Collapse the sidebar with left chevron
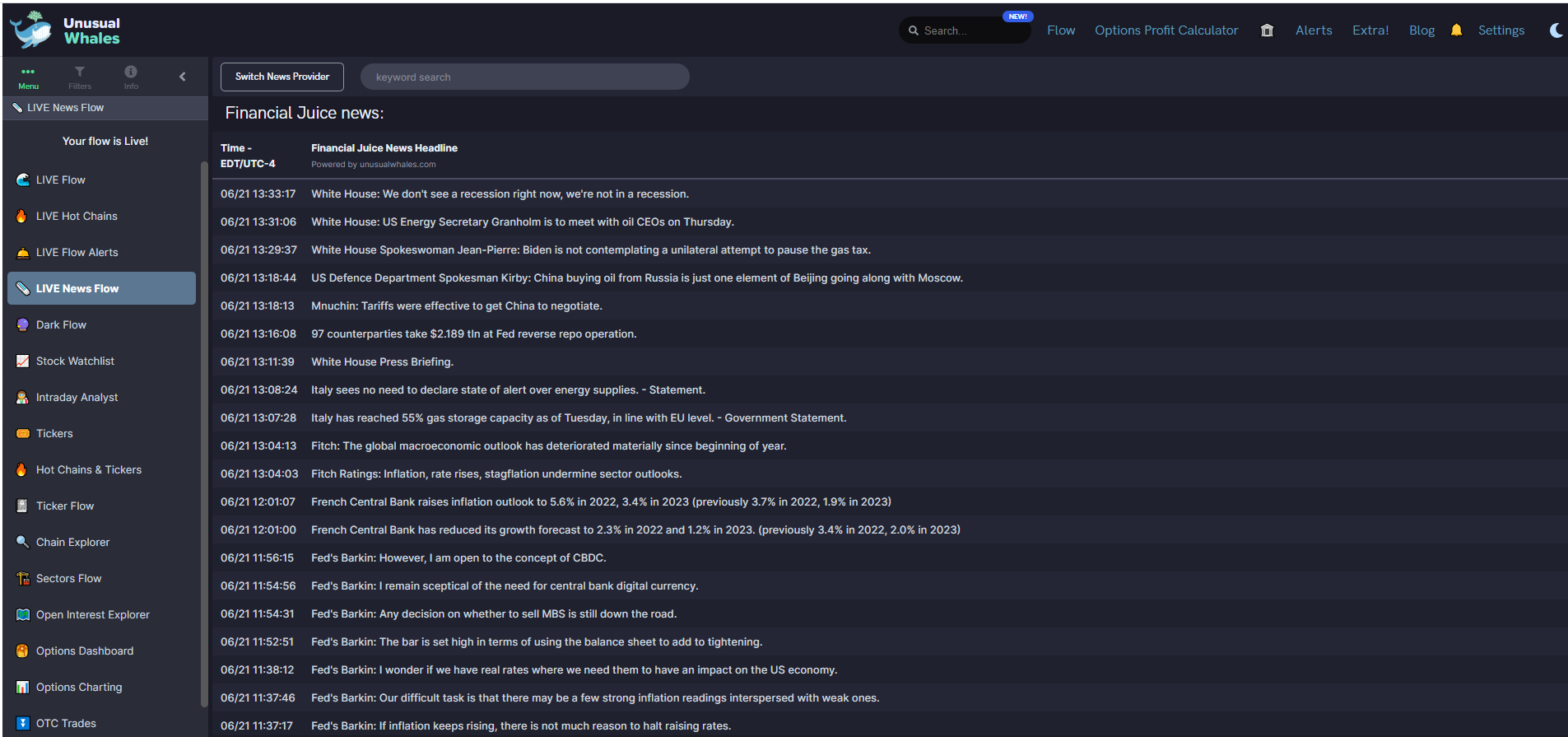Viewport: 1568px width, 737px height. 183,77
